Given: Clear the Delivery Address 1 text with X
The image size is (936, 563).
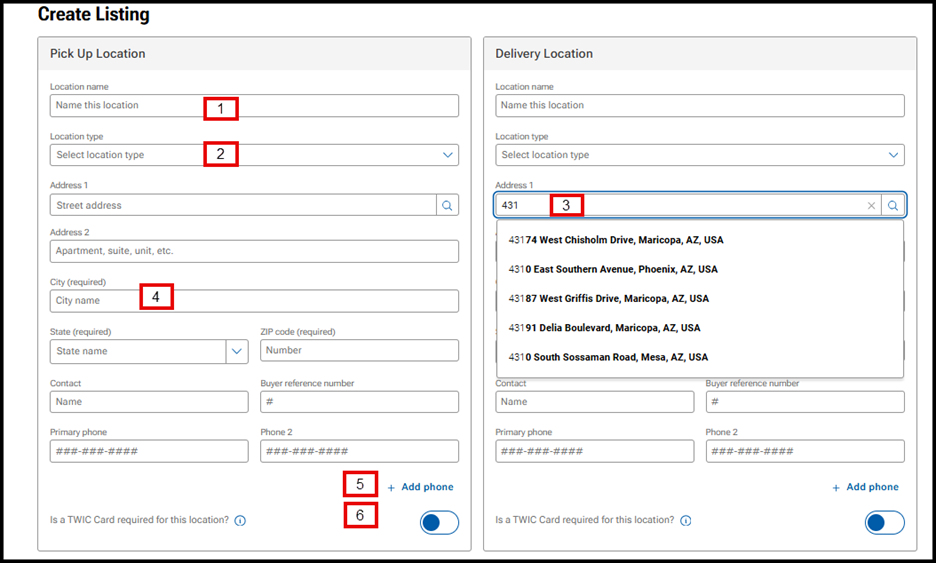Looking at the screenshot, I should (871, 205).
